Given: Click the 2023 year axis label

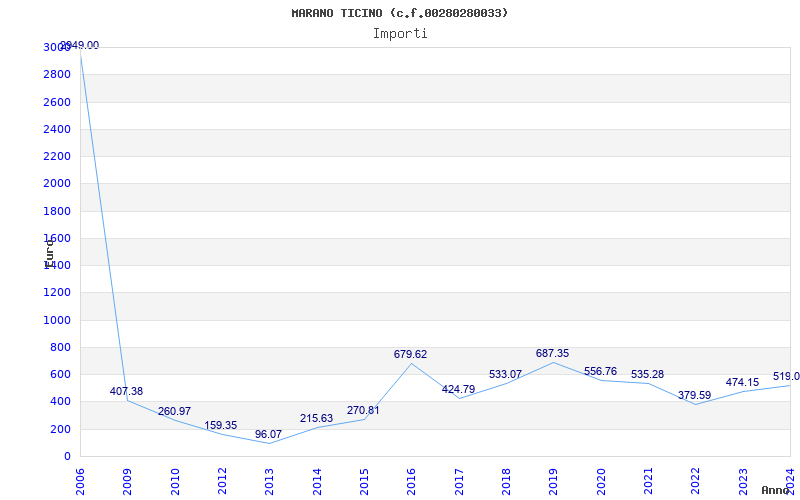Looking at the screenshot, I should click(x=743, y=482).
